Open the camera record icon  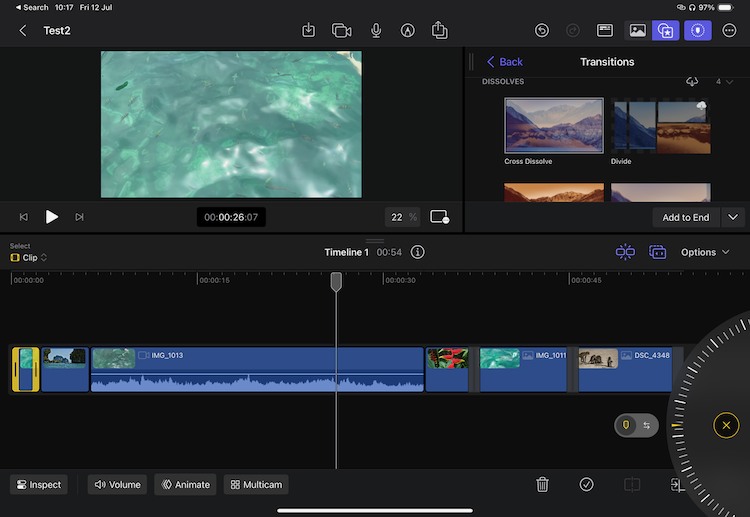point(342,31)
